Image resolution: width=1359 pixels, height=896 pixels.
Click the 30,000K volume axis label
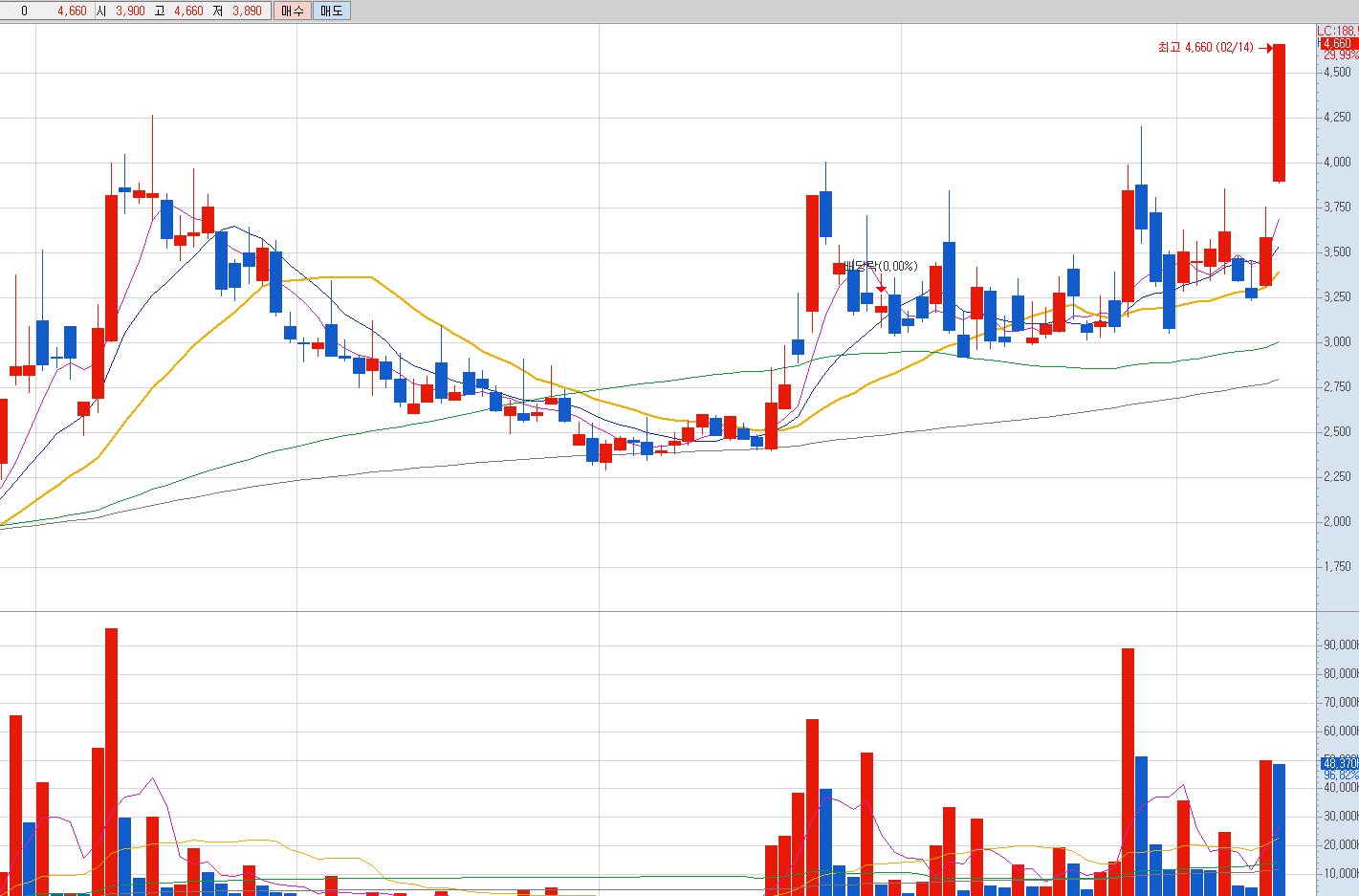(1341, 816)
